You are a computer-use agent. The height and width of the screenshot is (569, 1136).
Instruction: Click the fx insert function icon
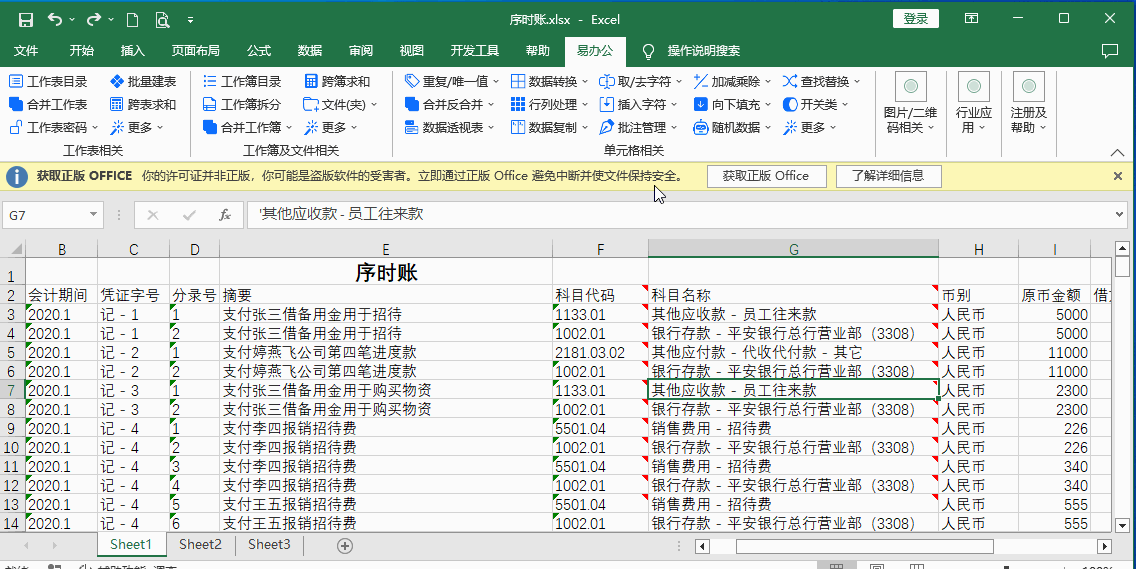[225, 215]
